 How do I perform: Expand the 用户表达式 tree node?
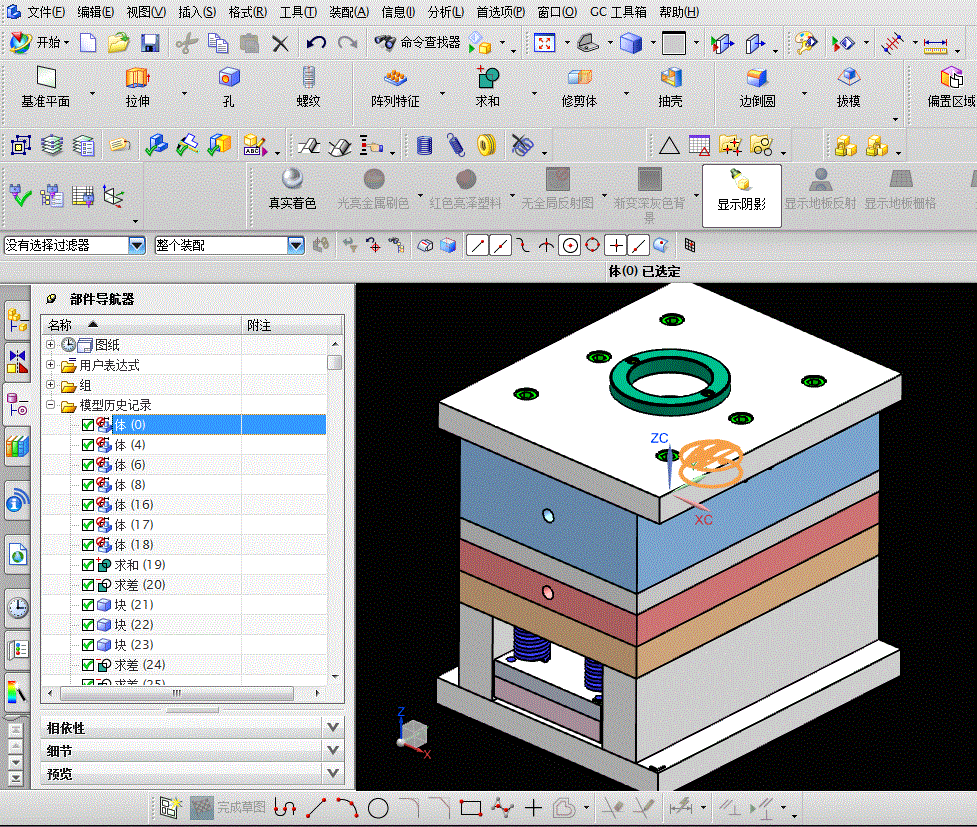pos(51,365)
